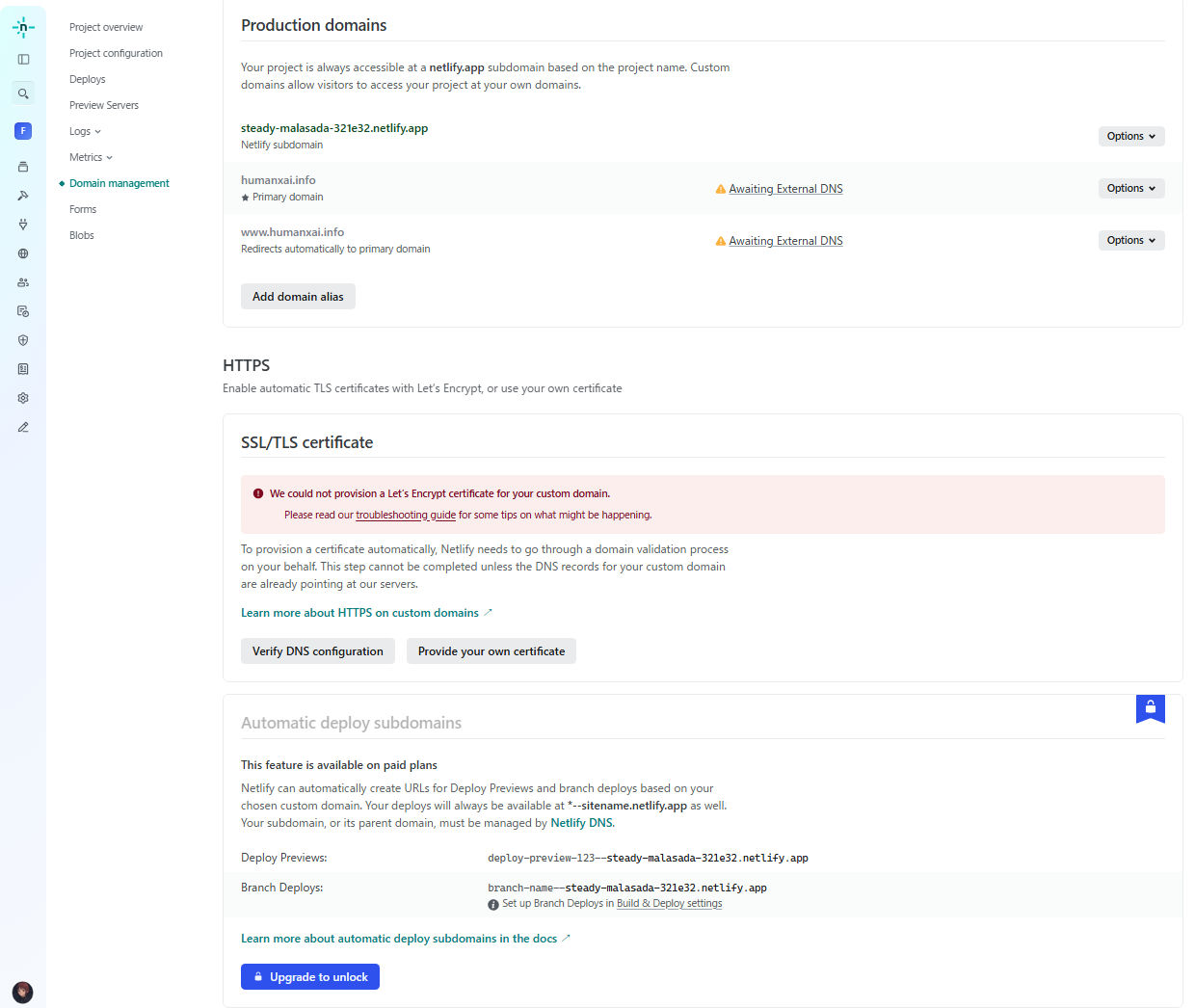Image resolution: width=1195 pixels, height=1008 pixels.
Task: Expand the Metrics submenu
Action: pyautogui.click(x=91, y=157)
